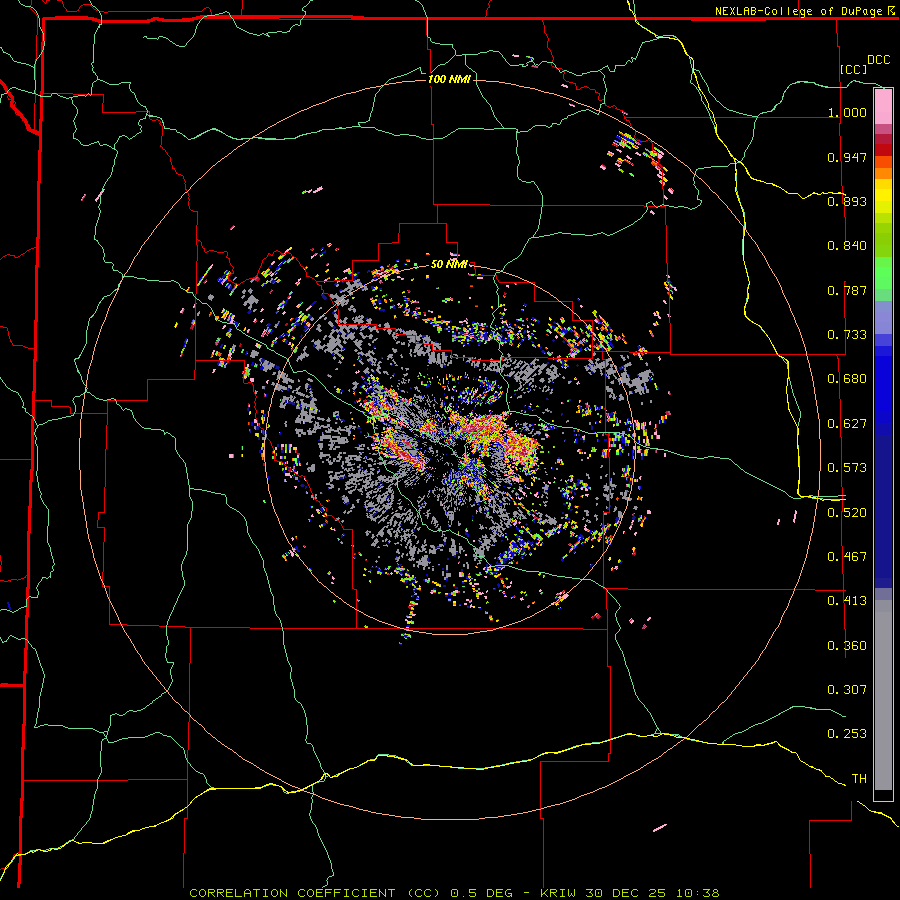Screen dimensions: 900x900
Task: Click the DCC legend title
Action: 878,60
